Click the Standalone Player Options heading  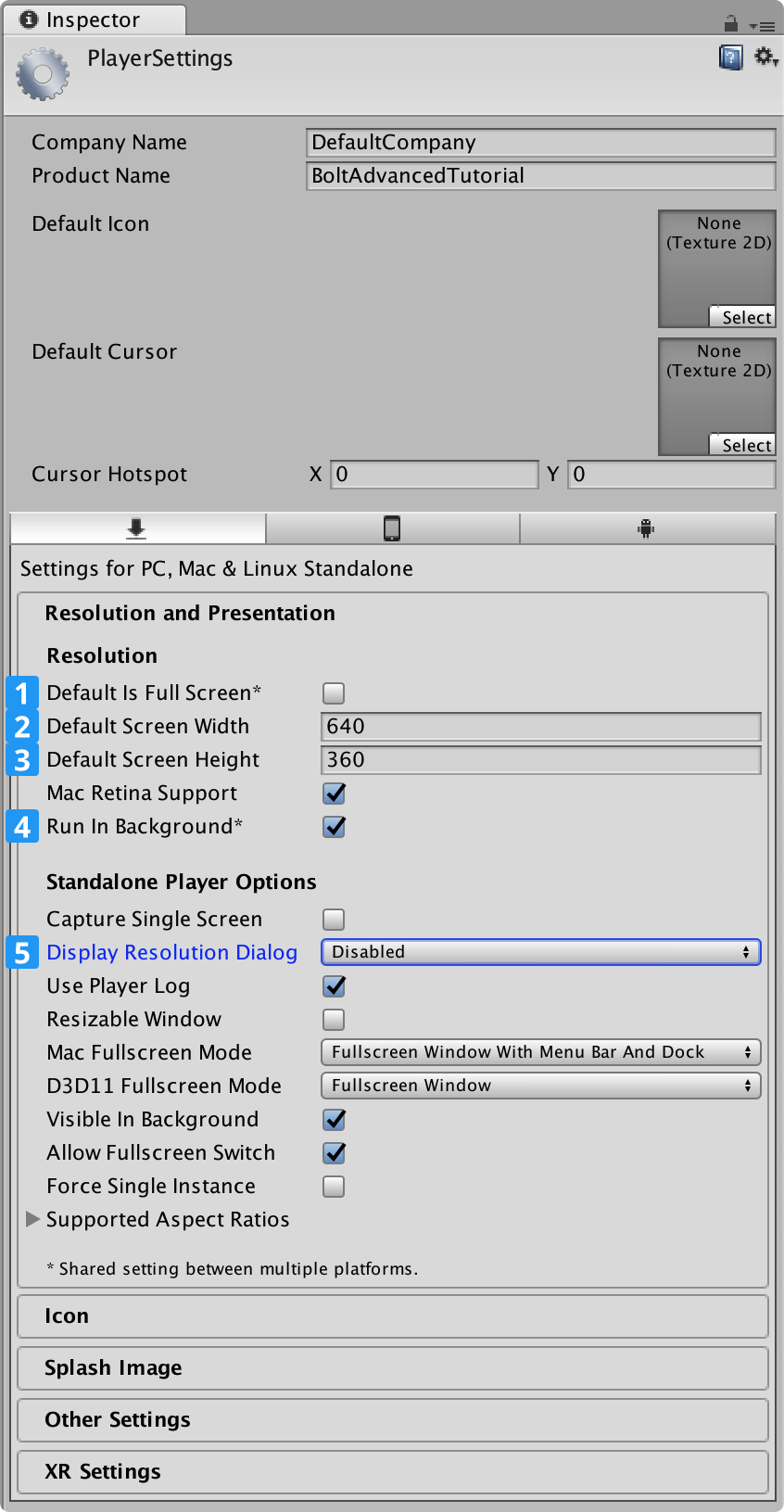click(x=182, y=882)
